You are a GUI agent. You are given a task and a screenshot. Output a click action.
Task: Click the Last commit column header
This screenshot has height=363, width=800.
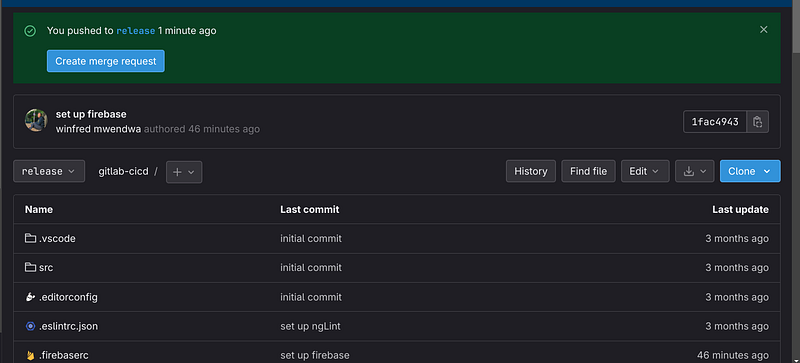pyautogui.click(x=310, y=209)
